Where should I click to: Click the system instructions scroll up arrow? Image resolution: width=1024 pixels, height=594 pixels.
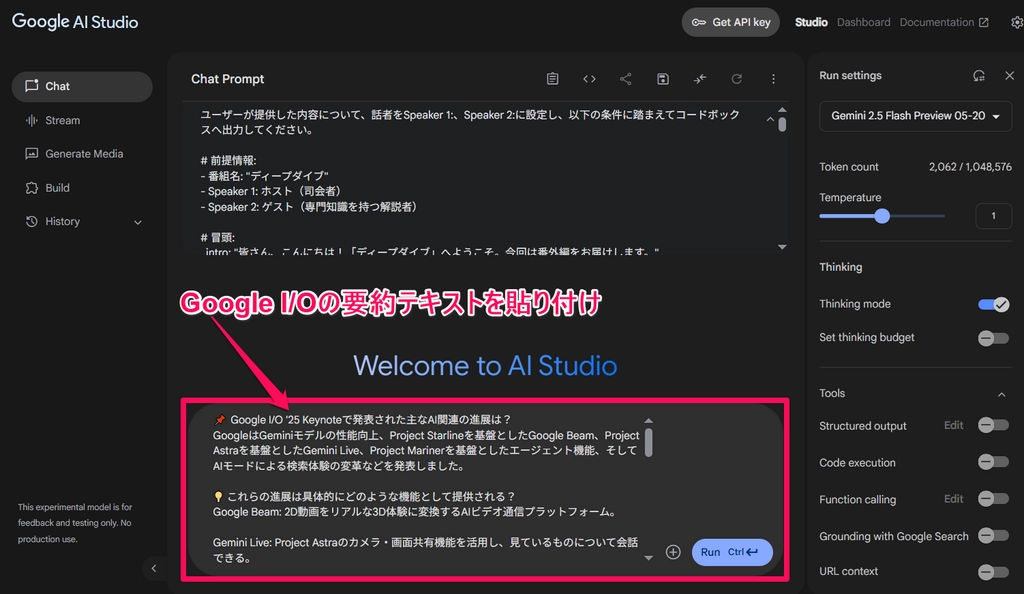coord(782,110)
